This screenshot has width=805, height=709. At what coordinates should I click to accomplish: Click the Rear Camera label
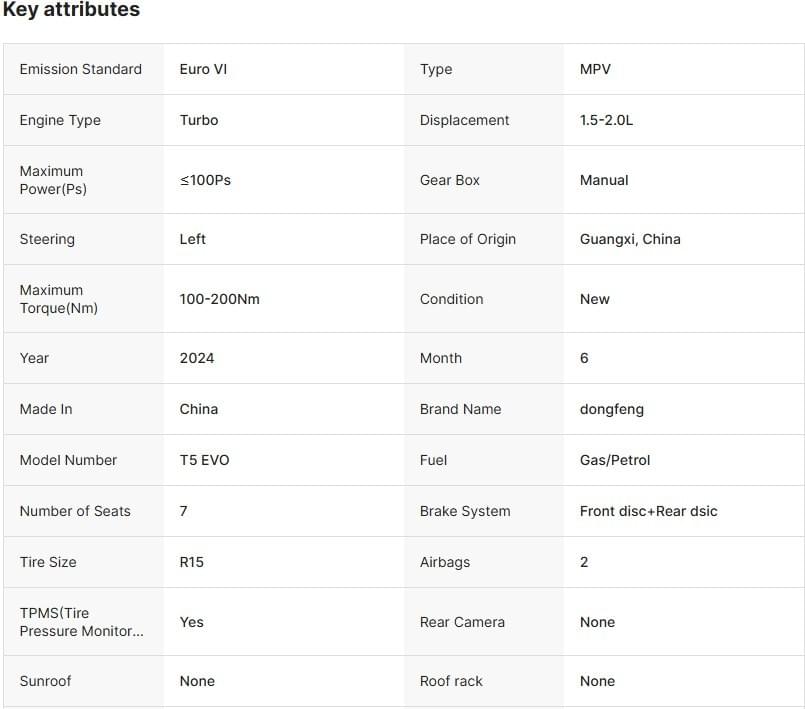(462, 622)
